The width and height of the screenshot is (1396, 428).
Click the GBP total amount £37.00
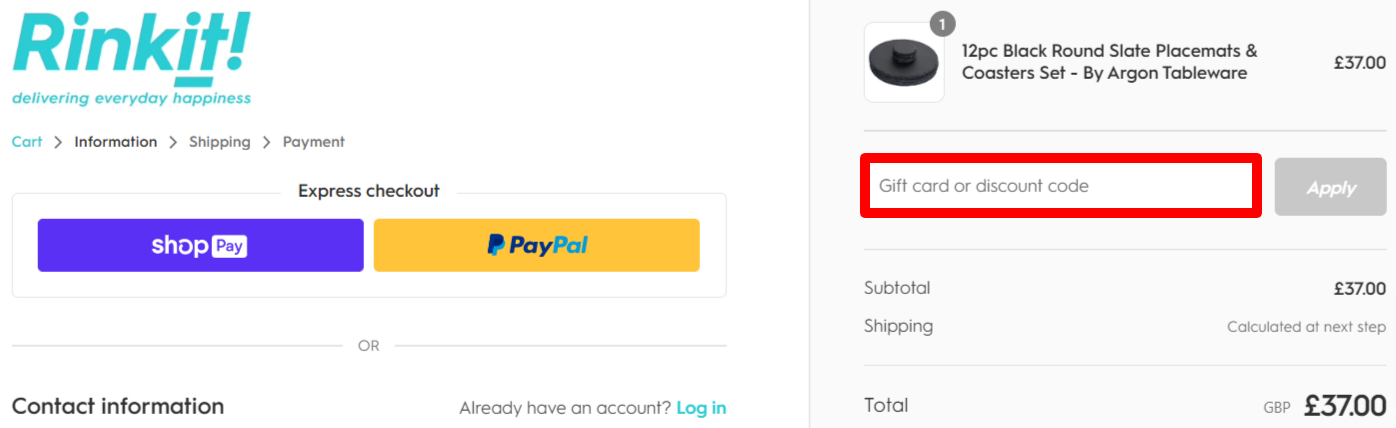[x=1345, y=406]
